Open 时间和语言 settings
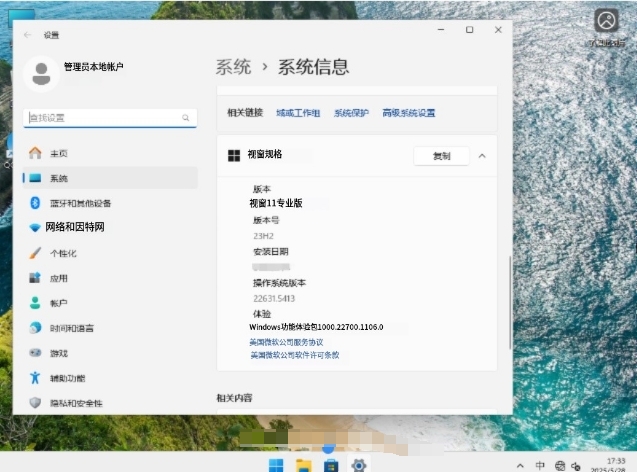637x472 pixels. coord(72,328)
